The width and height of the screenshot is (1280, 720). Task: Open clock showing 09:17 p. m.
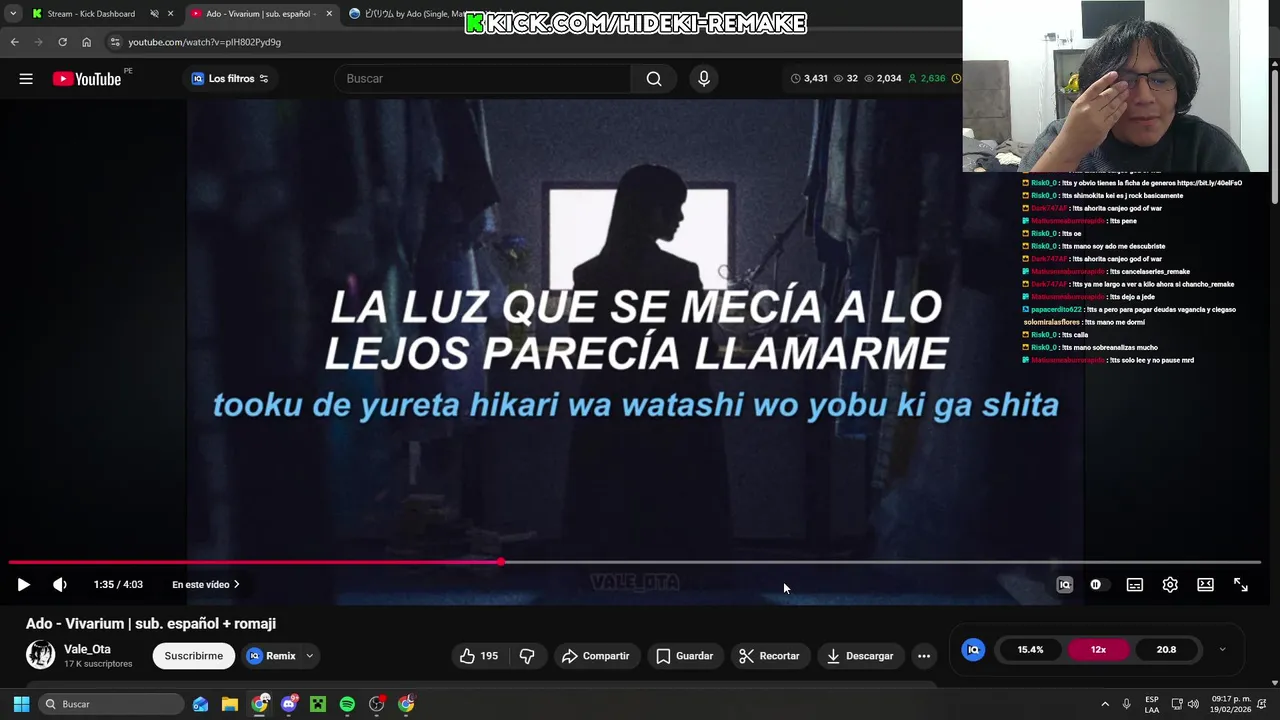tap(1231, 704)
